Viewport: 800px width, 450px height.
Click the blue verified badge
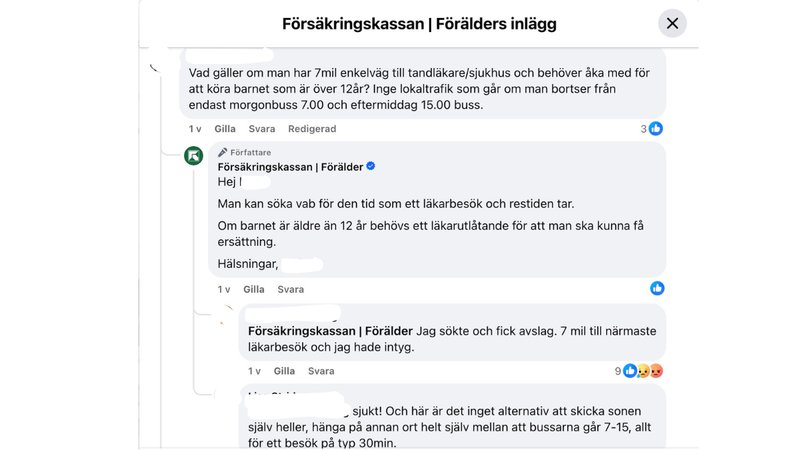(371, 166)
